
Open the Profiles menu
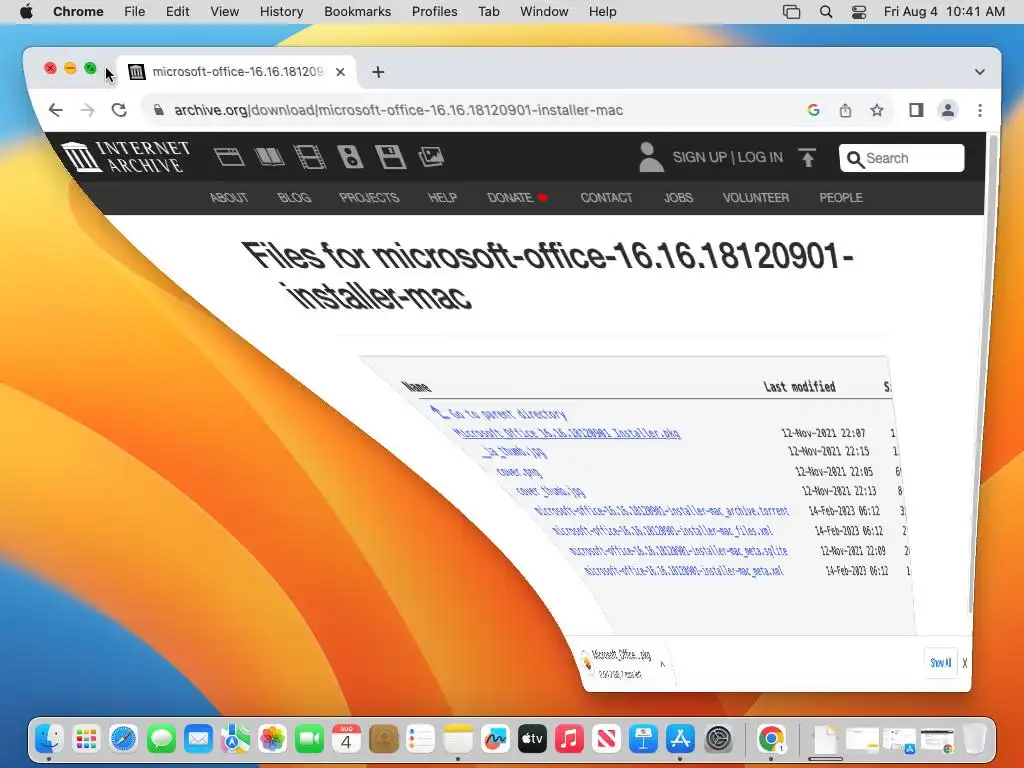(434, 12)
